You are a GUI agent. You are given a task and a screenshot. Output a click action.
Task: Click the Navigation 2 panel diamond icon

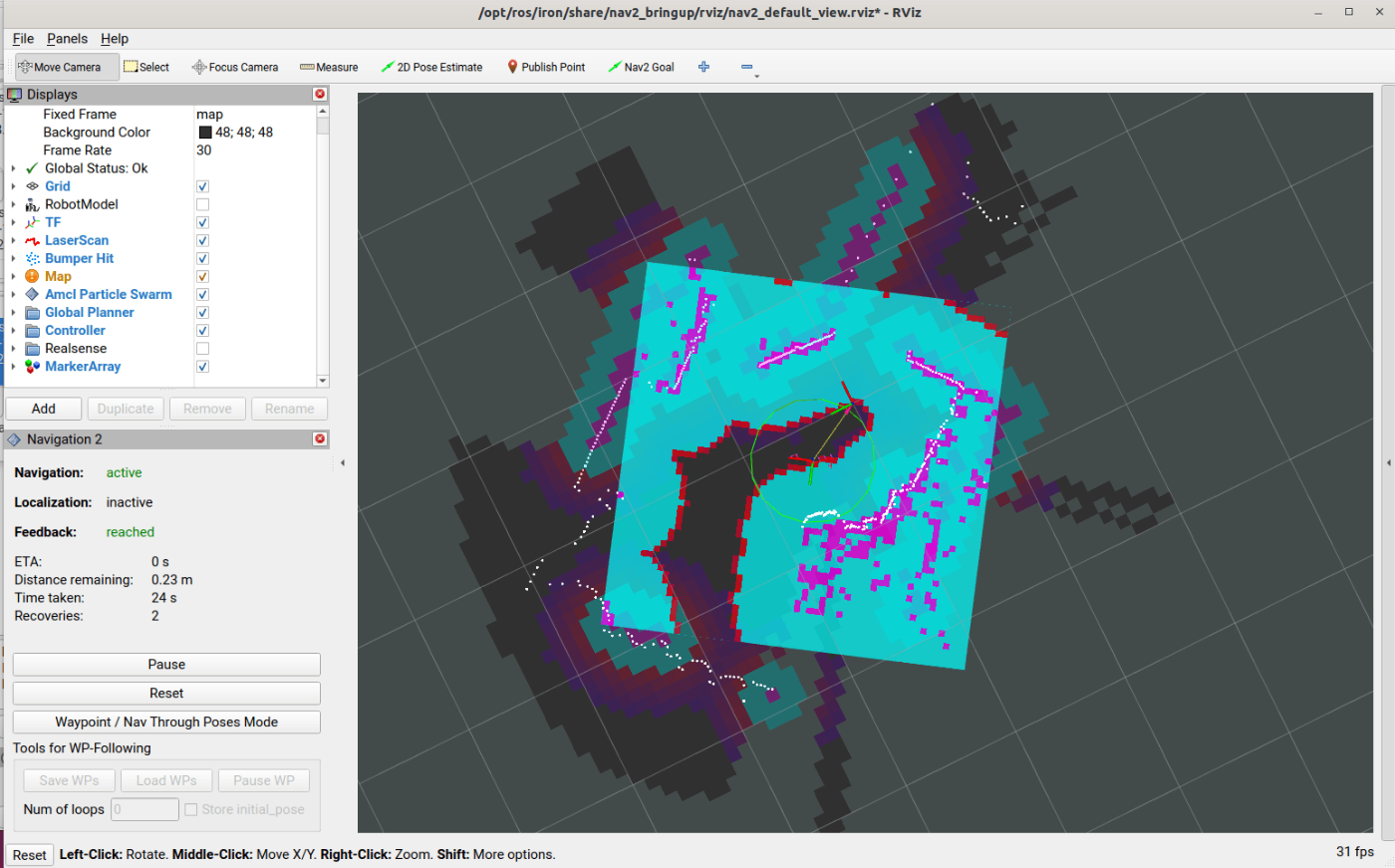tap(14, 439)
